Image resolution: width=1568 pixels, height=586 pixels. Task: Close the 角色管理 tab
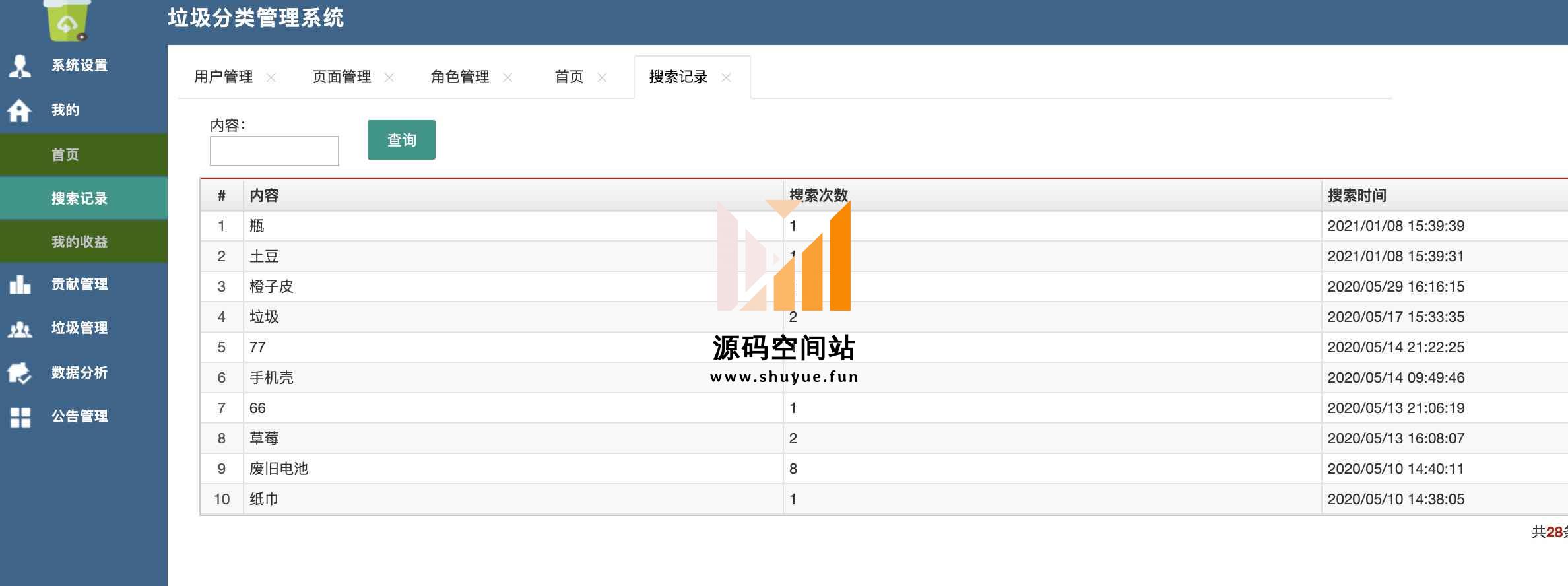(x=507, y=78)
